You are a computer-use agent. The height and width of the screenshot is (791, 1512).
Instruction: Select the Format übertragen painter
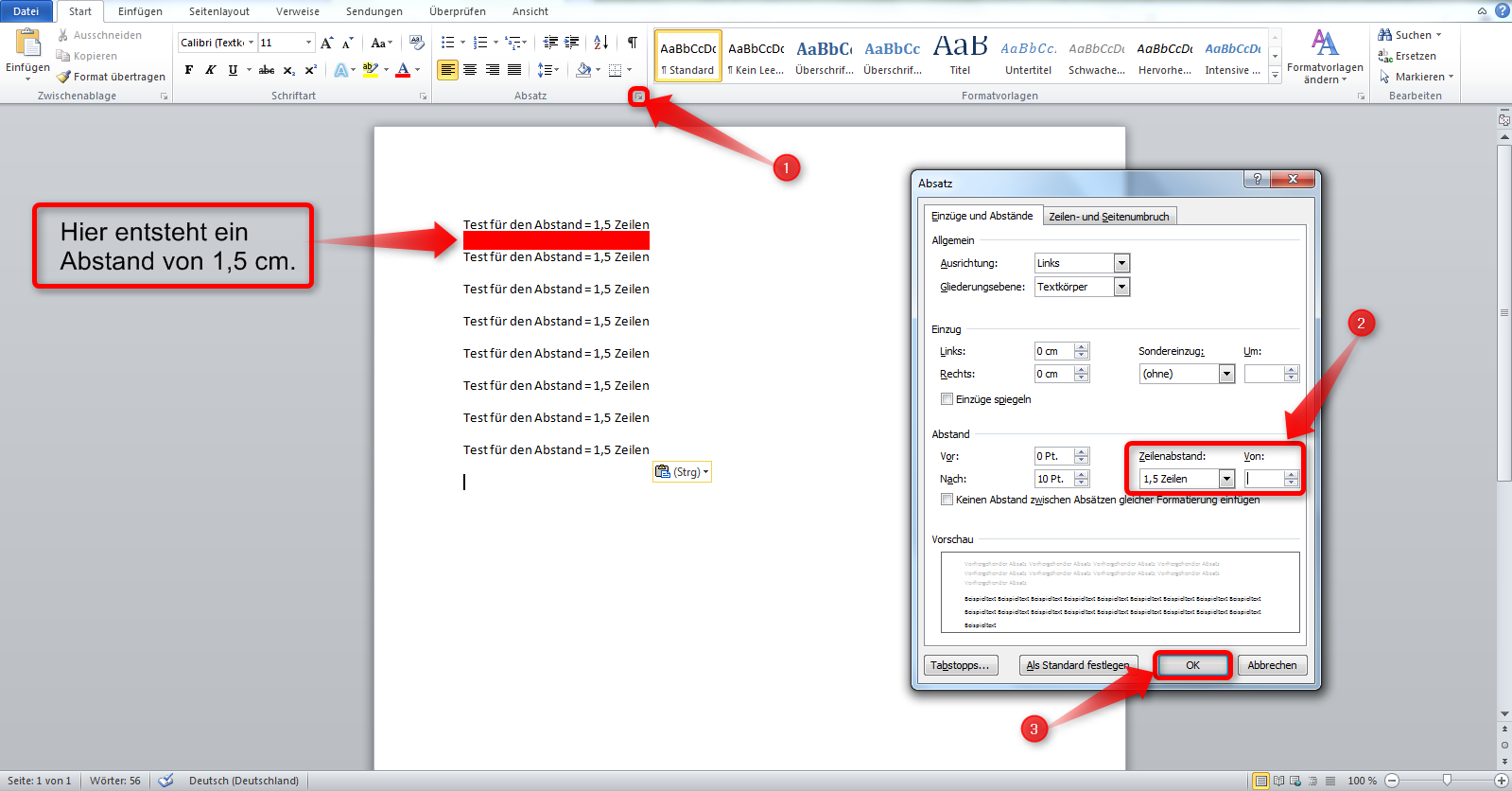(x=111, y=77)
